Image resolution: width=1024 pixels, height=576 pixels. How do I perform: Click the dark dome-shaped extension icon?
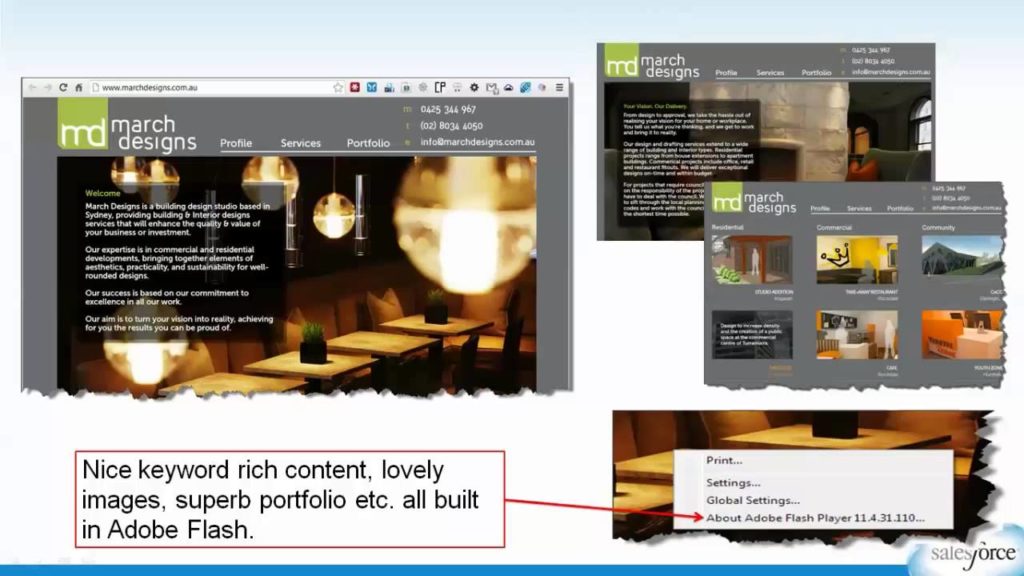pyautogui.click(x=508, y=88)
